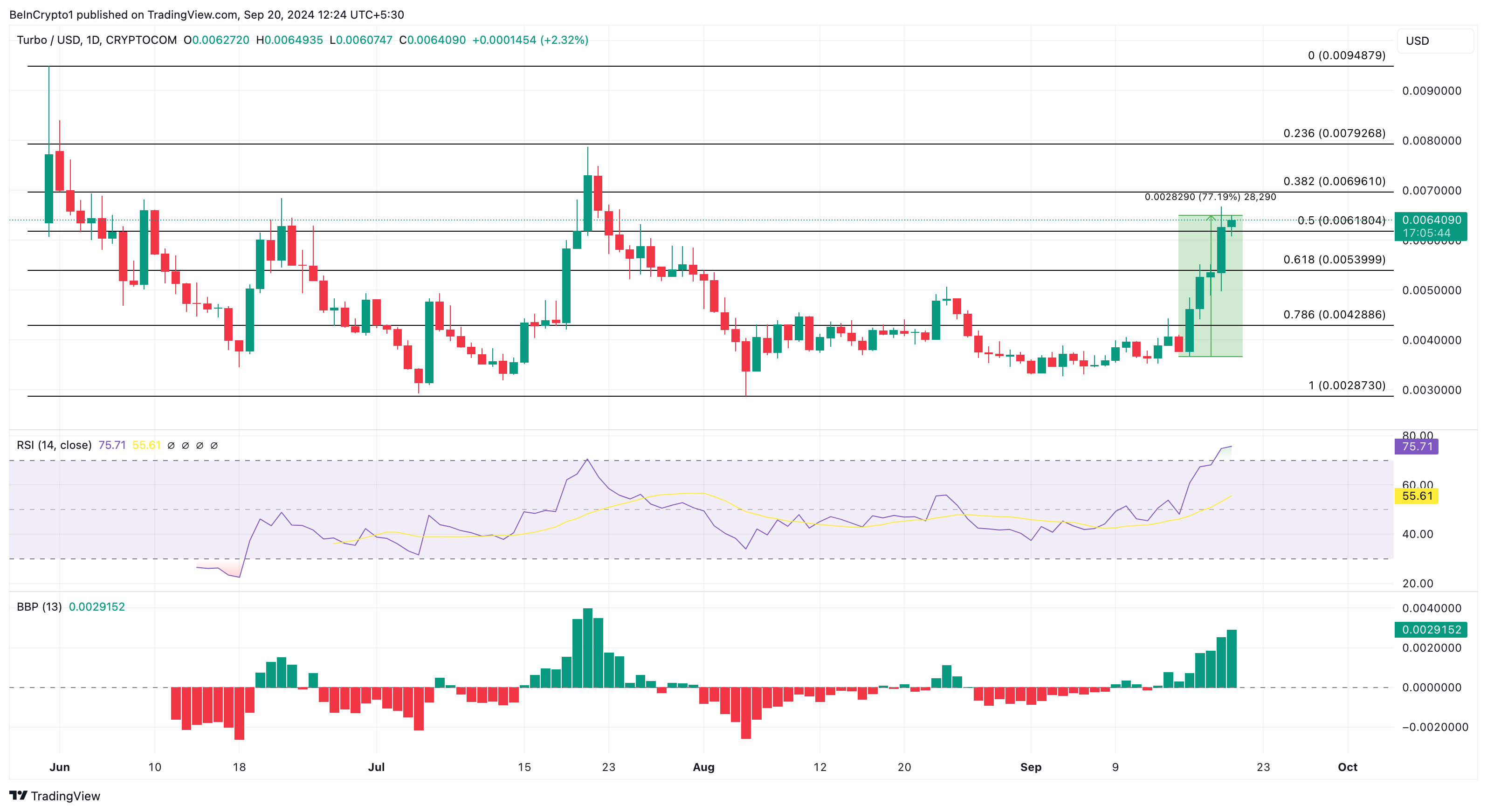Select the 0.236 (0.0079268) Fibonacci level label
1487x812 pixels.
click(1334, 133)
